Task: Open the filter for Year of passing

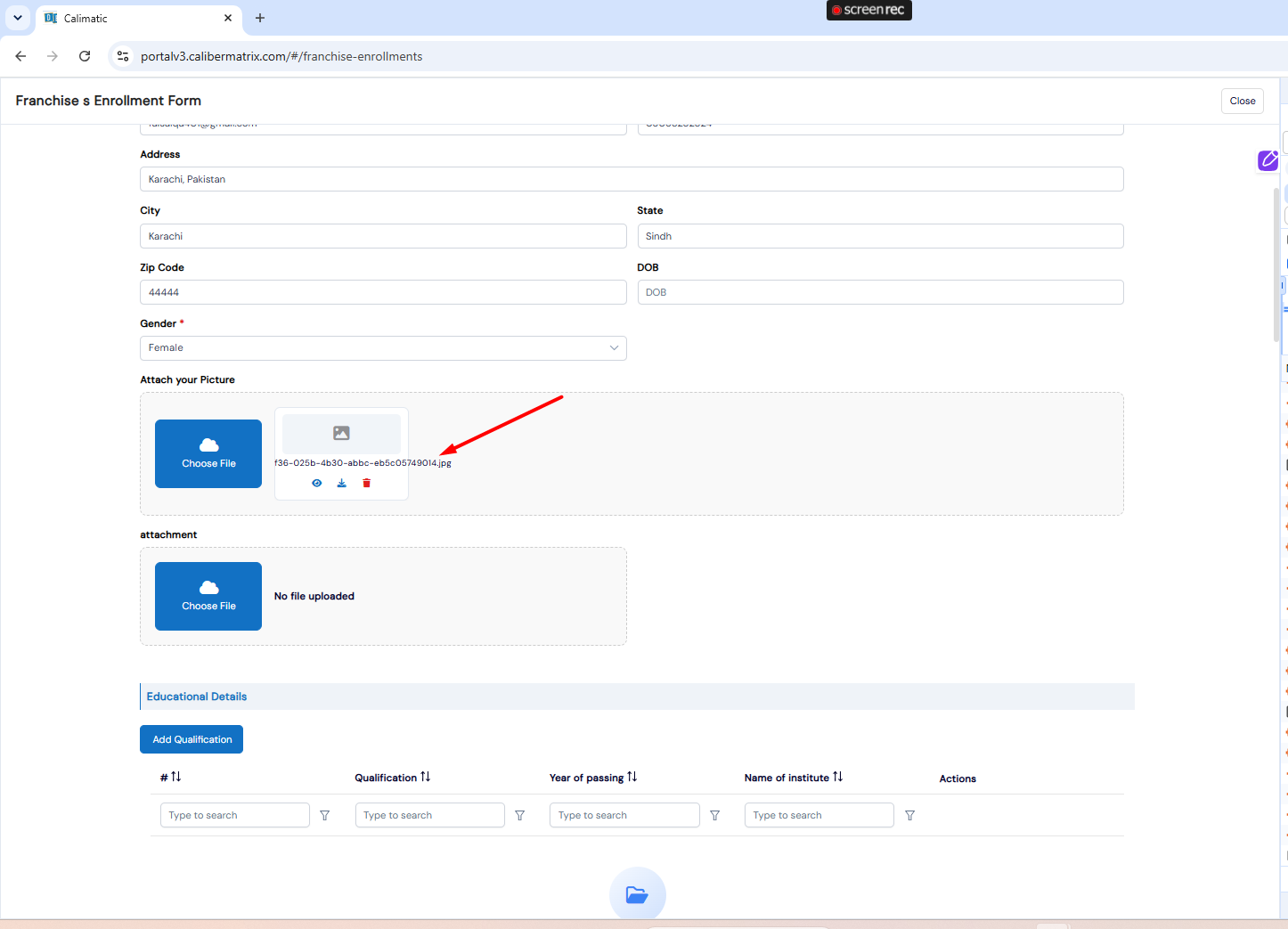Action: (x=715, y=815)
